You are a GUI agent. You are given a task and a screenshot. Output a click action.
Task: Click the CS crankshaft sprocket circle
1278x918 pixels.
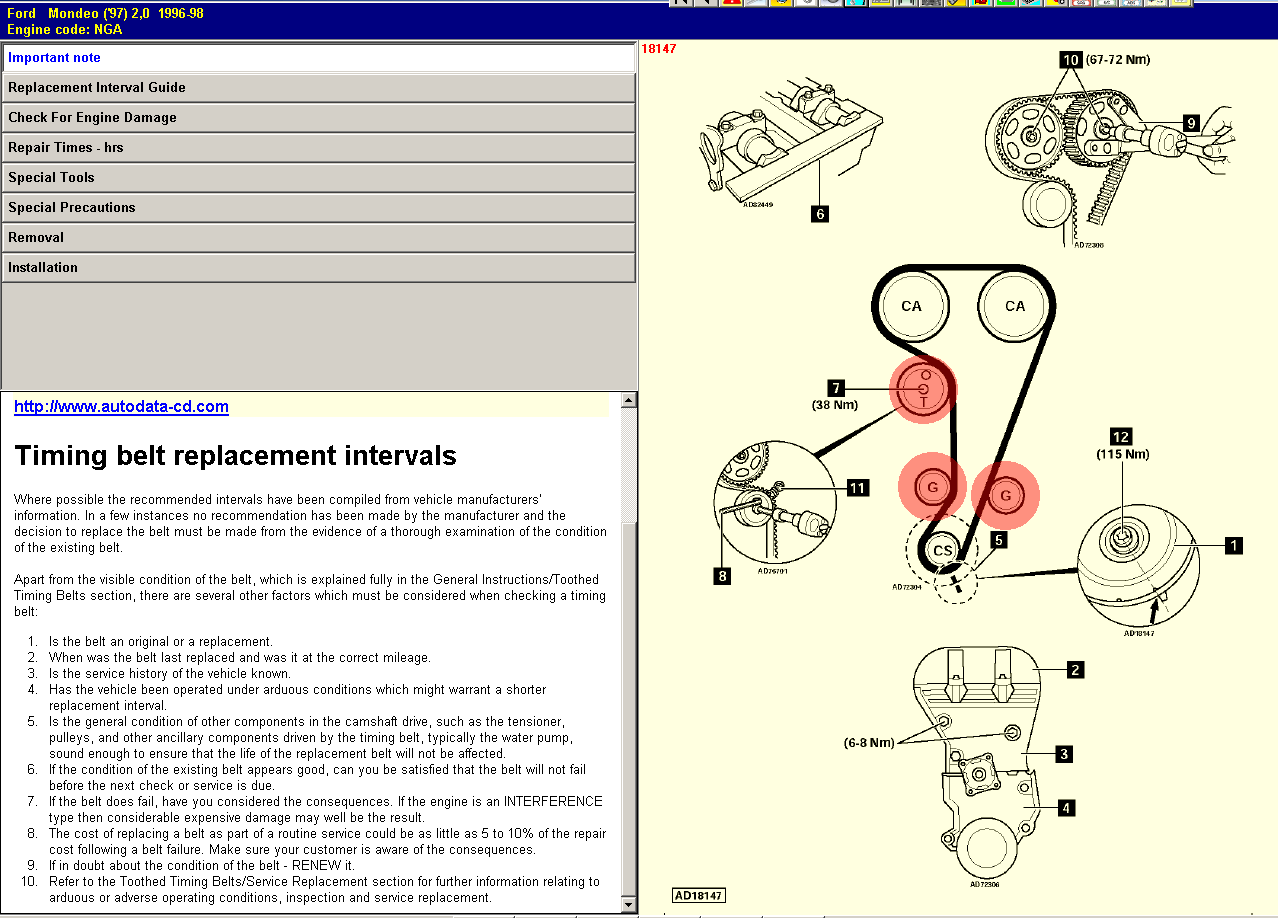pos(942,550)
